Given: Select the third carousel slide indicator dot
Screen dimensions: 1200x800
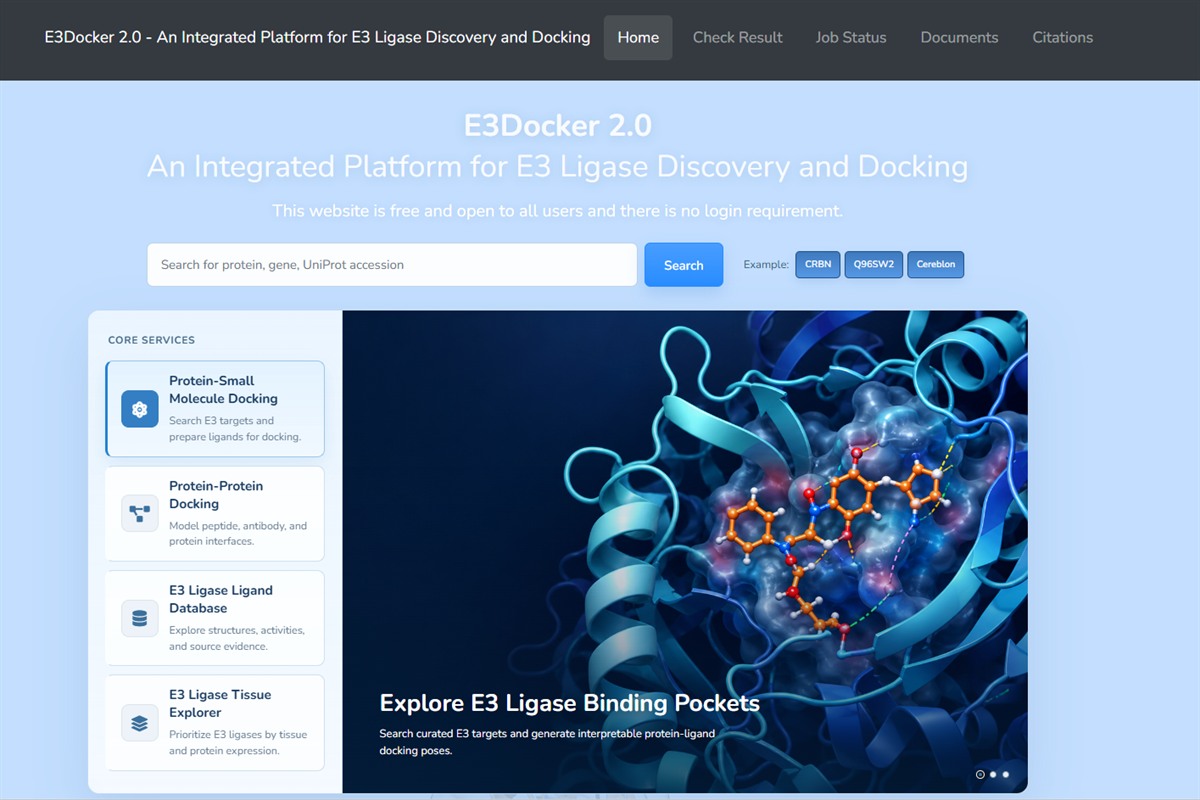Looking at the screenshot, I should [1006, 774].
